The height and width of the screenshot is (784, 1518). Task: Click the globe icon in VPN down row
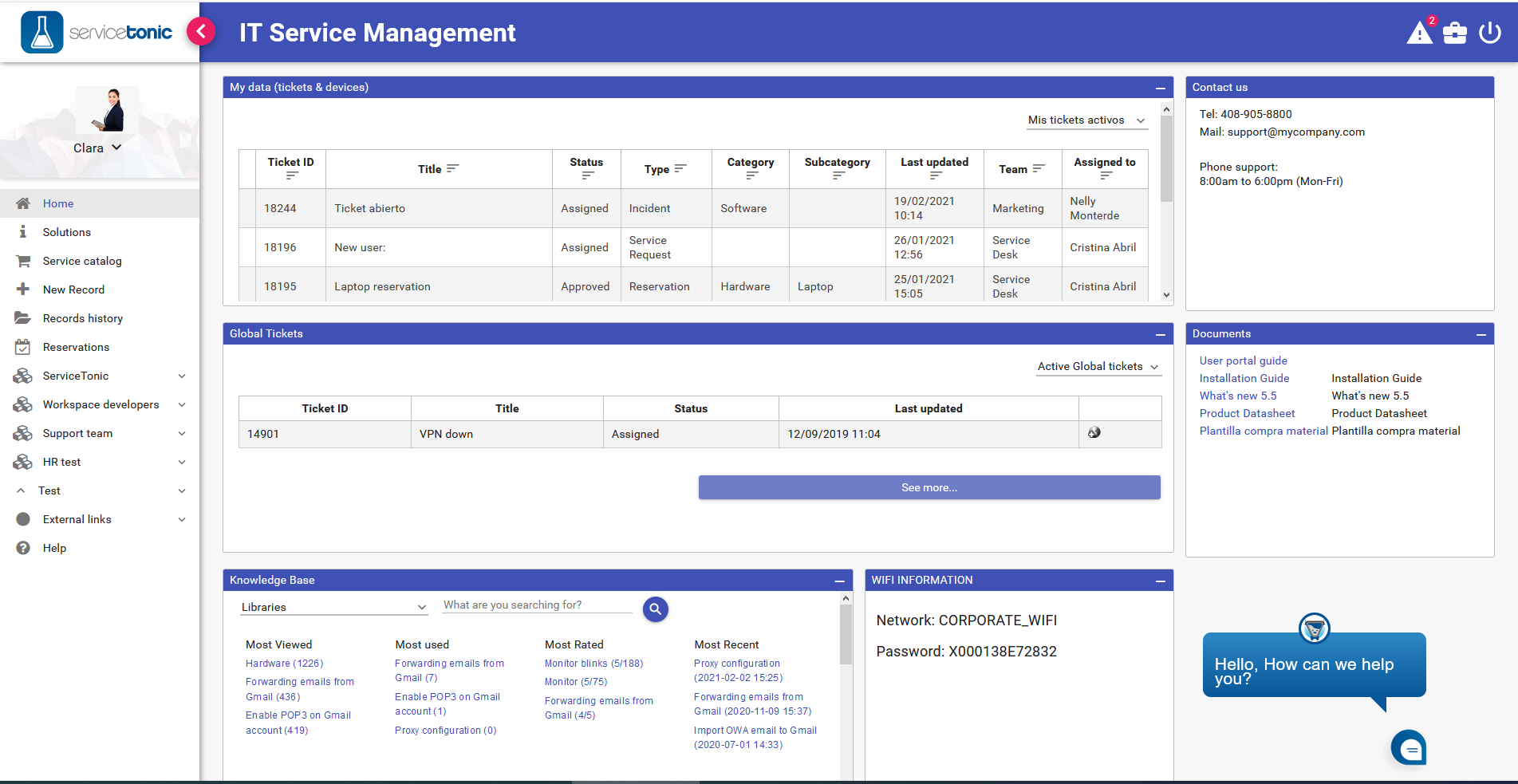pos(1094,432)
